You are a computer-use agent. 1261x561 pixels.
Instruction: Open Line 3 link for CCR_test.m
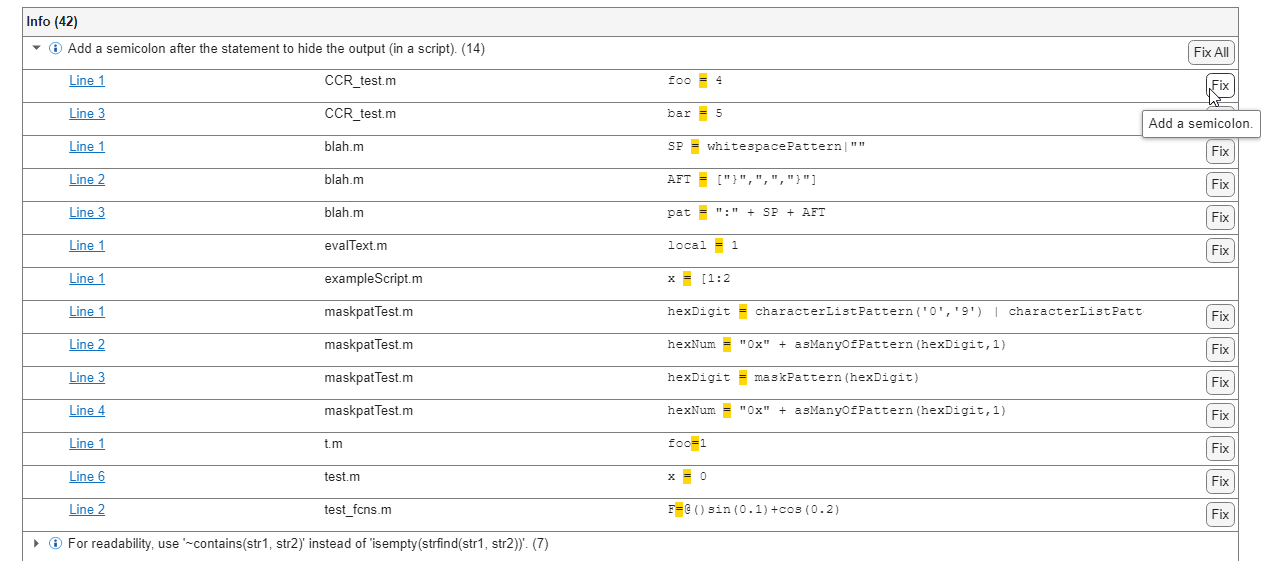tap(87, 114)
